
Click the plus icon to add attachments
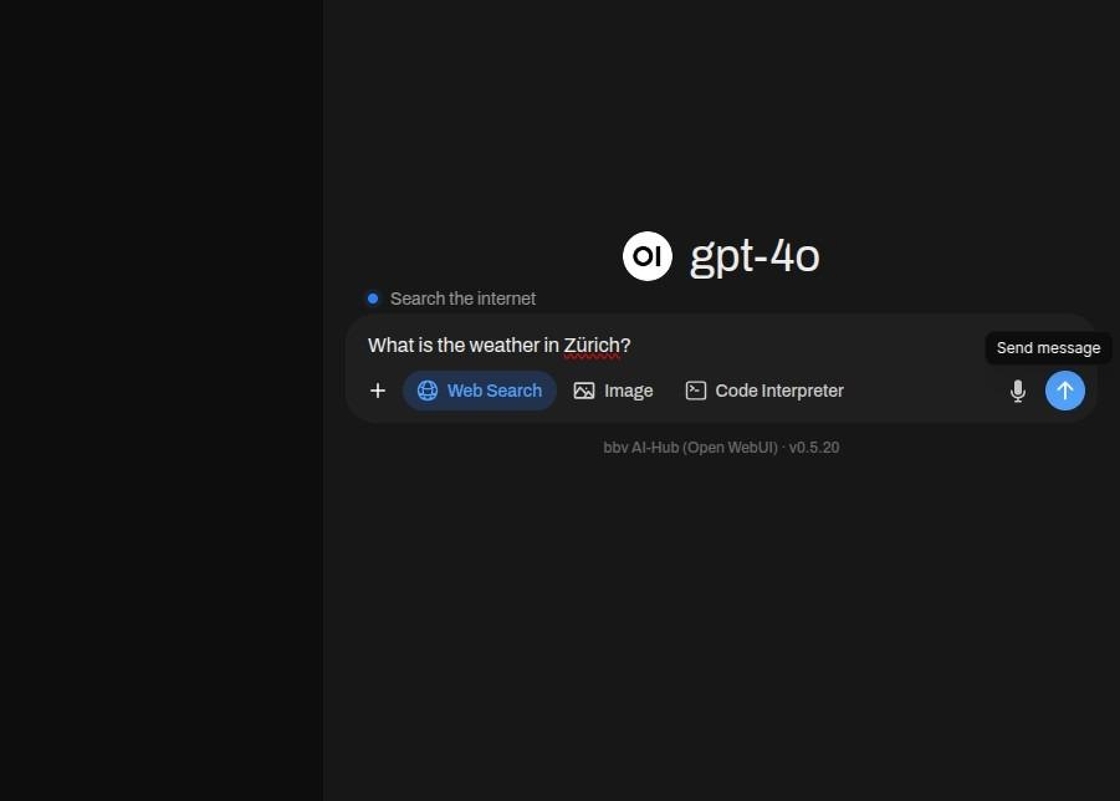click(x=378, y=391)
